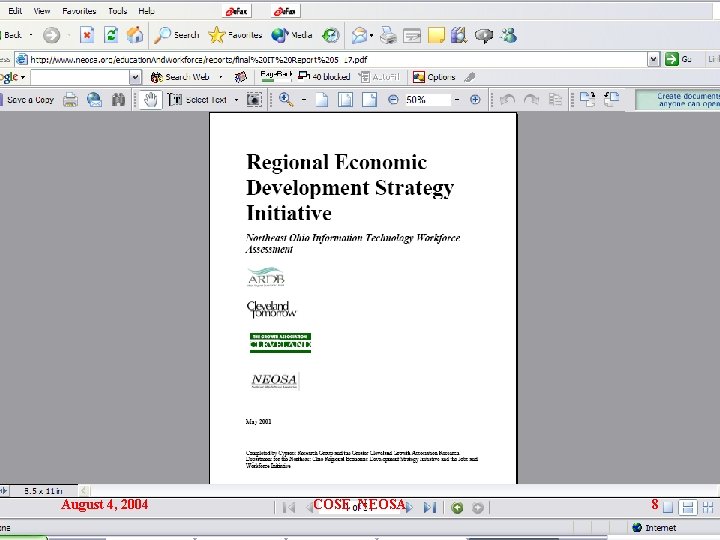
Task: Open PDF search with binoculars icon
Action: click(x=118, y=100)
